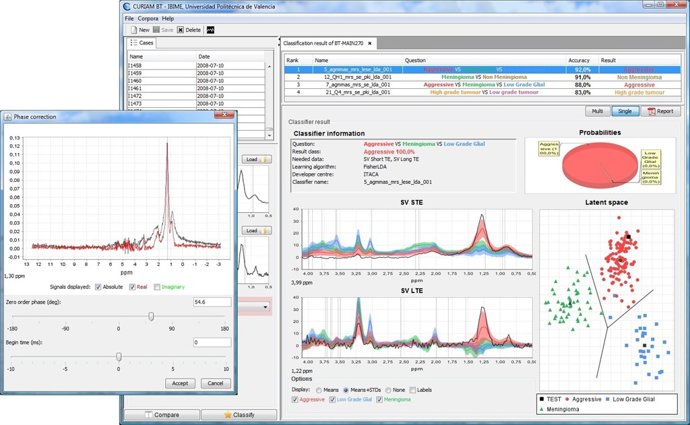This screenshot has width=690, height=425.
Task: Click the Begin time input field
Action: 210,343
